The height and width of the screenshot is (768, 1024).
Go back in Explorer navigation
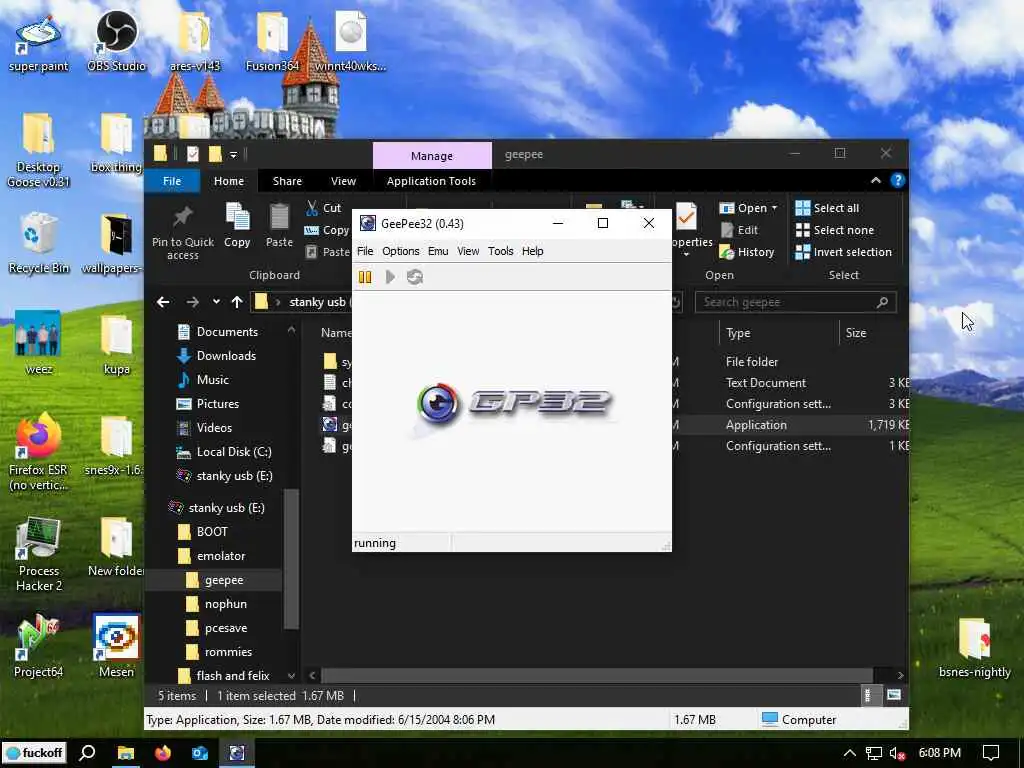tap(163, 302)
